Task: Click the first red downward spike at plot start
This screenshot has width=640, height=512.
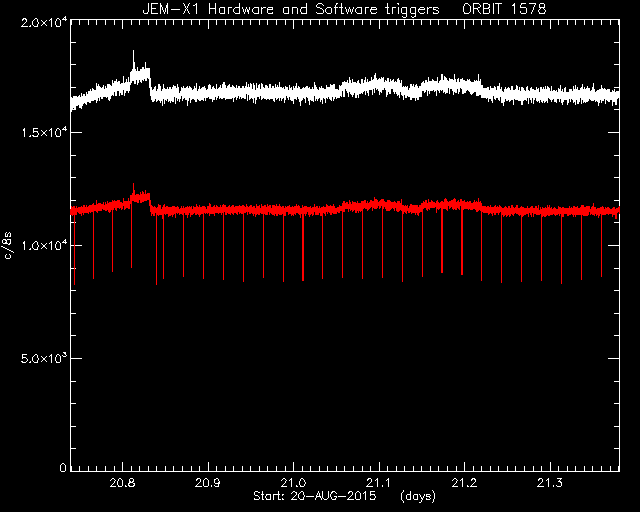Action: coord(74,249)
